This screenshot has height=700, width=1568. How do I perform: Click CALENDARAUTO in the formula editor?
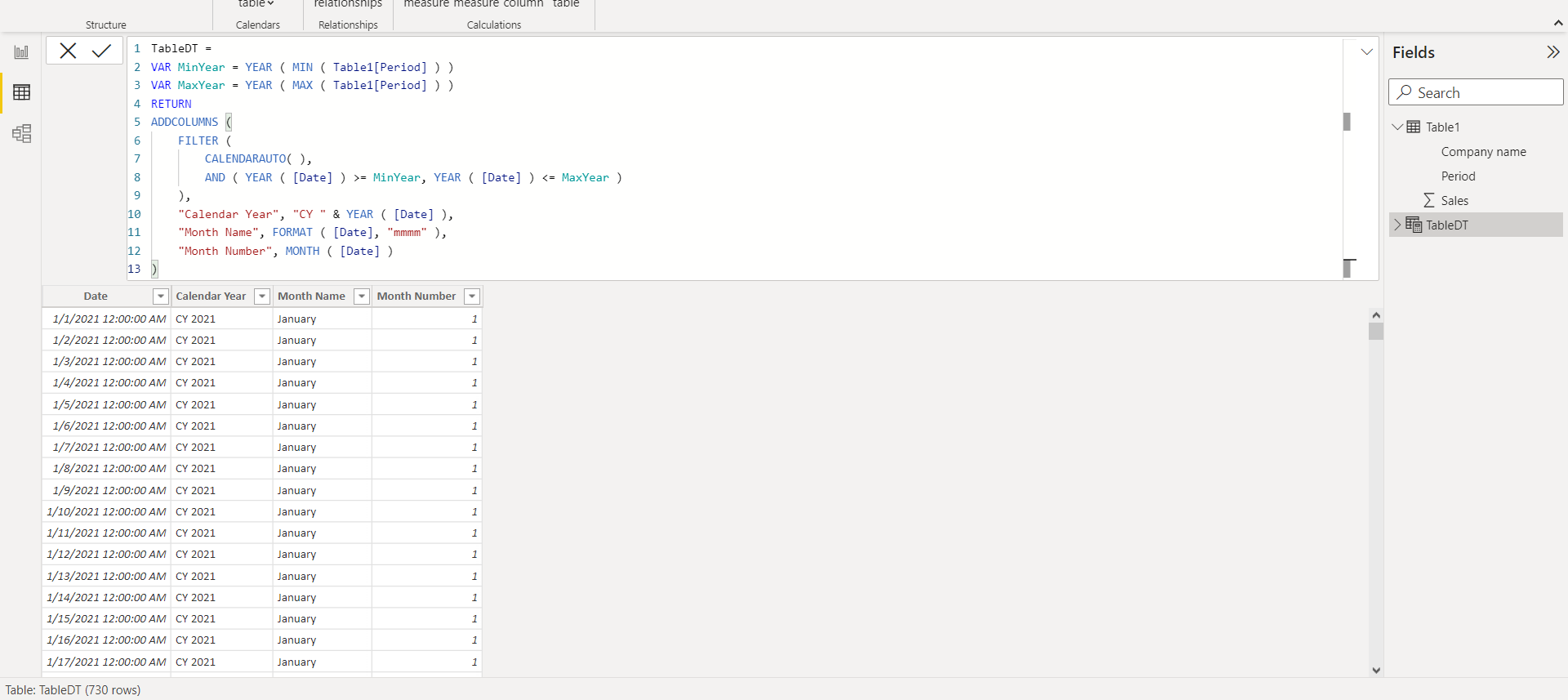245,158
